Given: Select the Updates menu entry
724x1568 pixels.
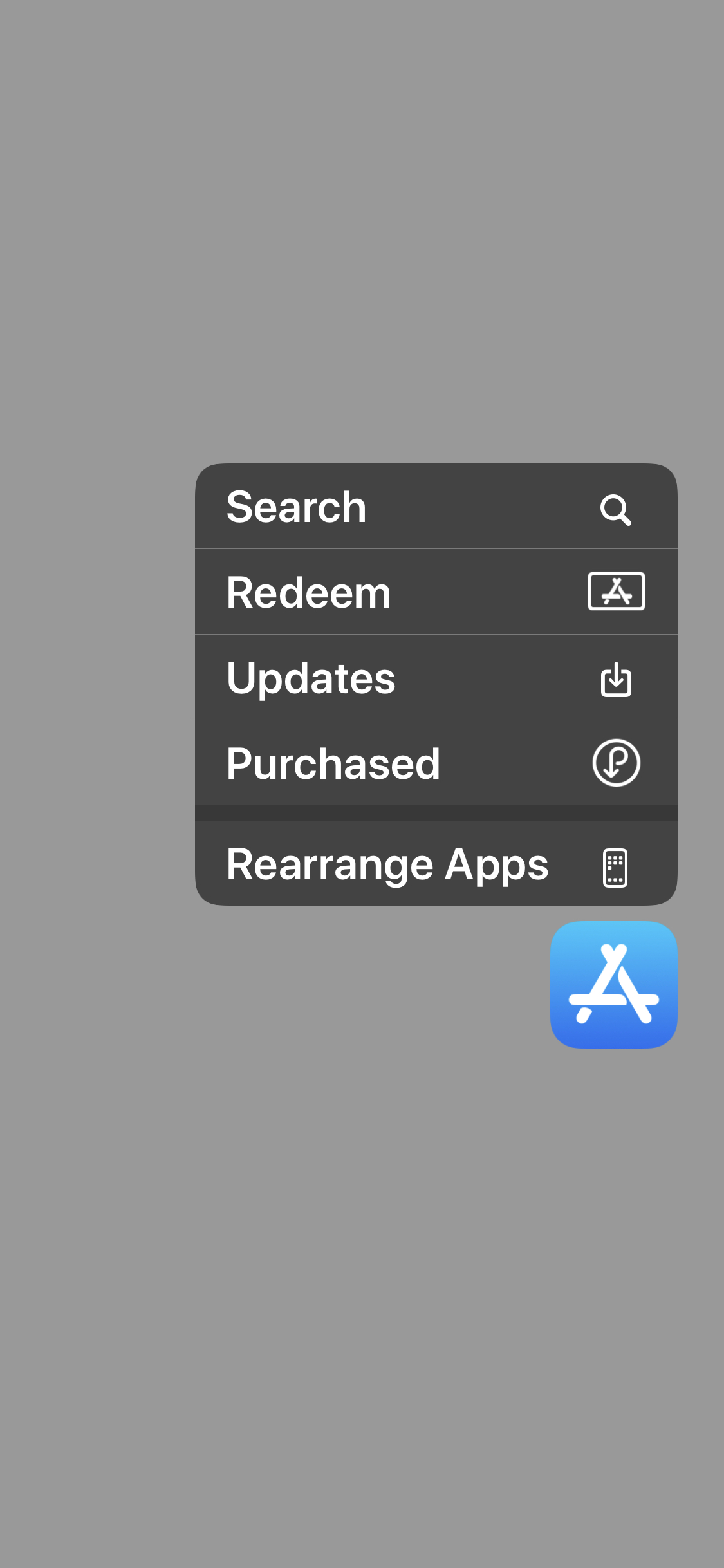Looking at the screenshot, I should point(436,677).
